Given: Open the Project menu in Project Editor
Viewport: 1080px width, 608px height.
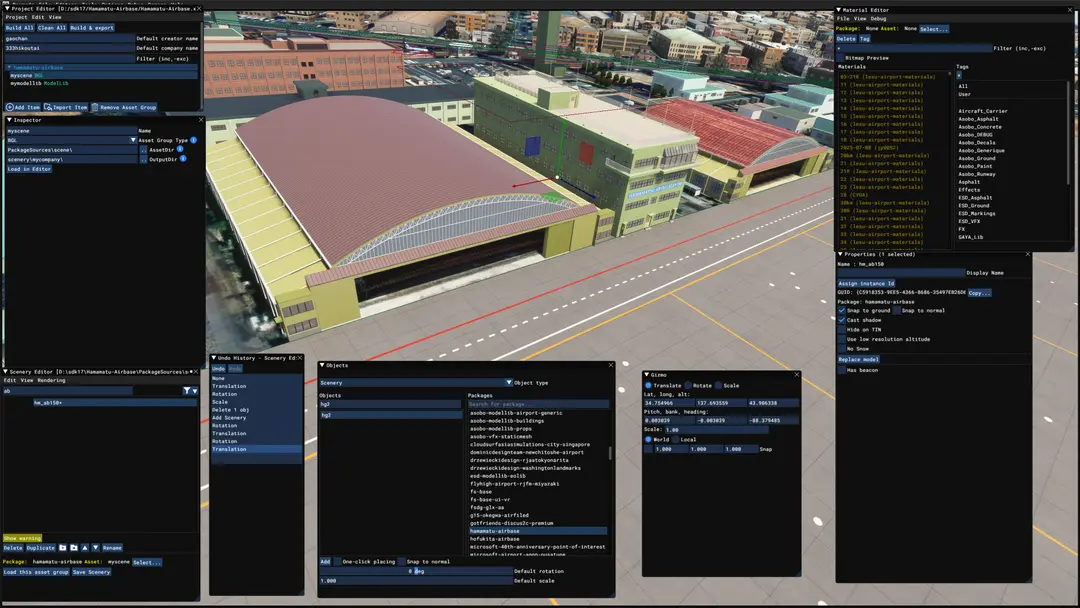Looking at the screenshot, I should (17, 17).
